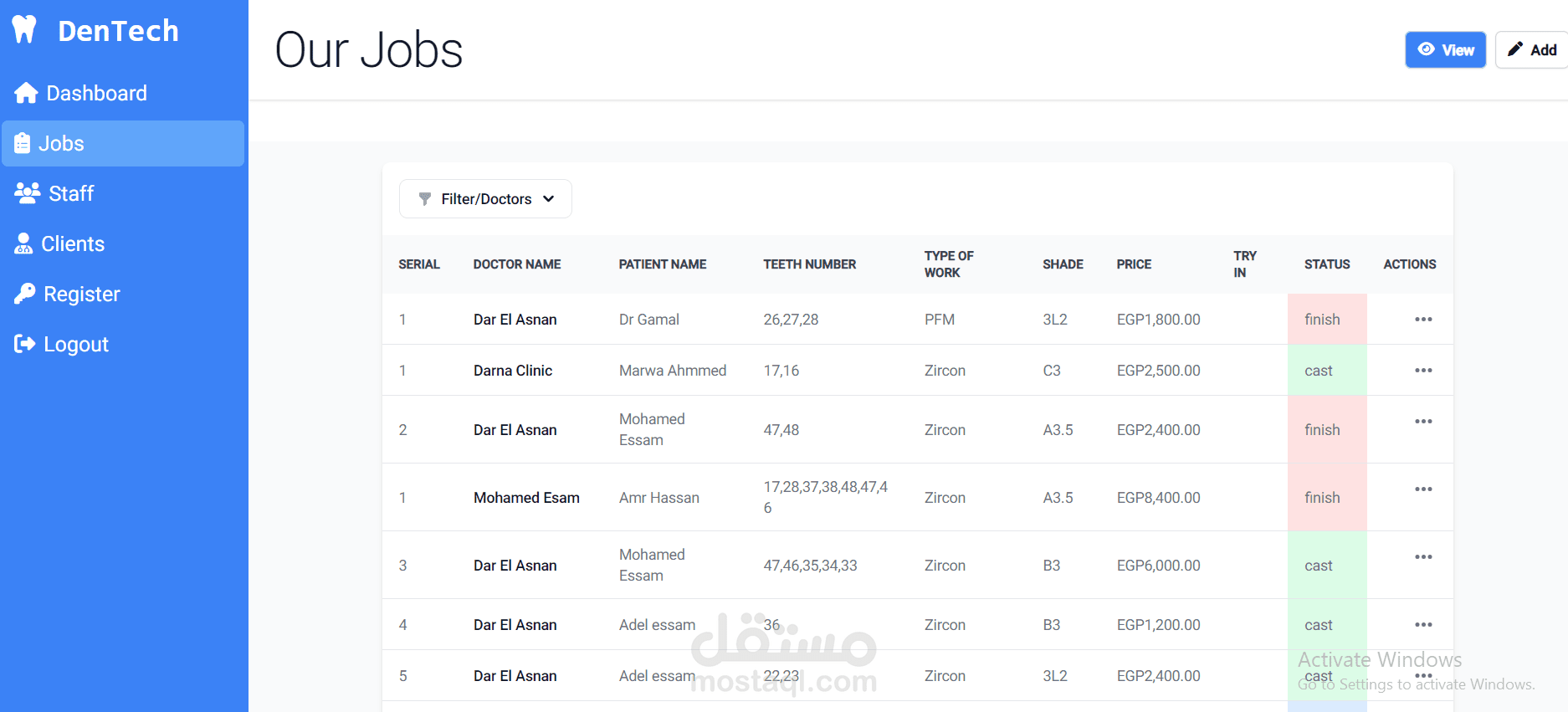Click patient name Marwa Ahmmed
Screen dimensions: 1568x712
673,371
